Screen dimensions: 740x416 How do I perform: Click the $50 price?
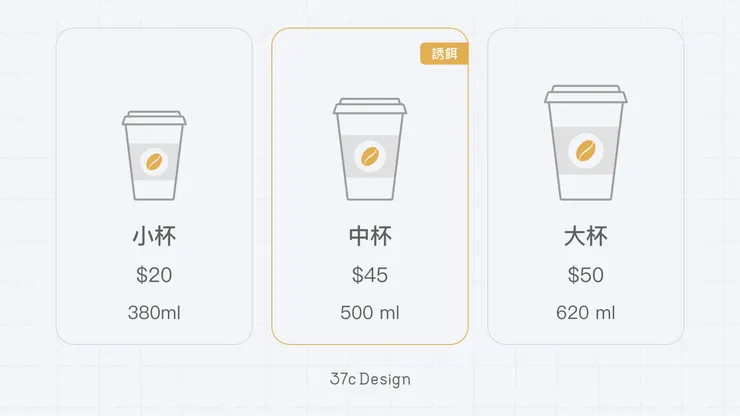[x=585, y=275]
